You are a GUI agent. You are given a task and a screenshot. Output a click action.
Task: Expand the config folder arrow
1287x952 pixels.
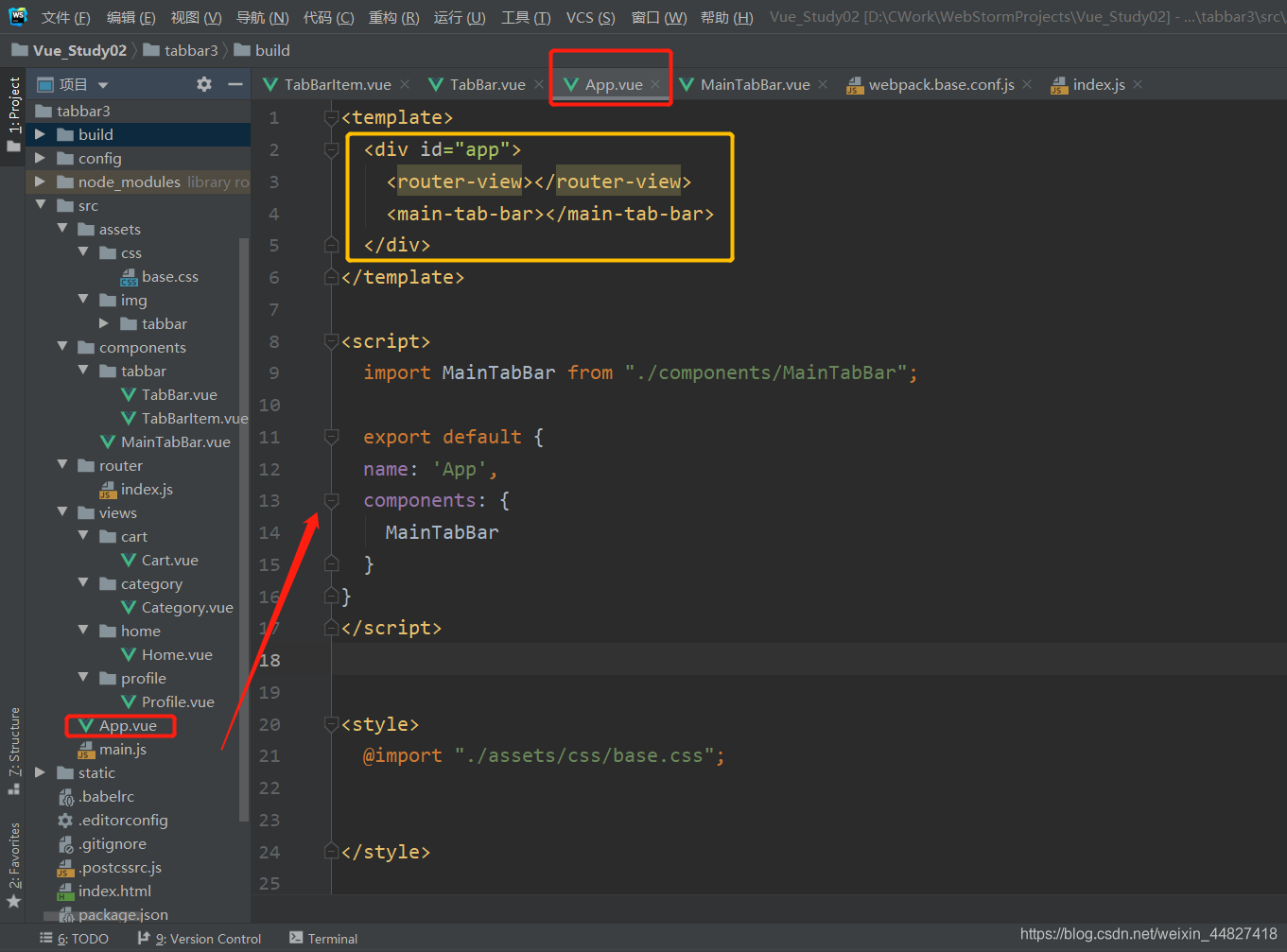[x=40, y=158]
